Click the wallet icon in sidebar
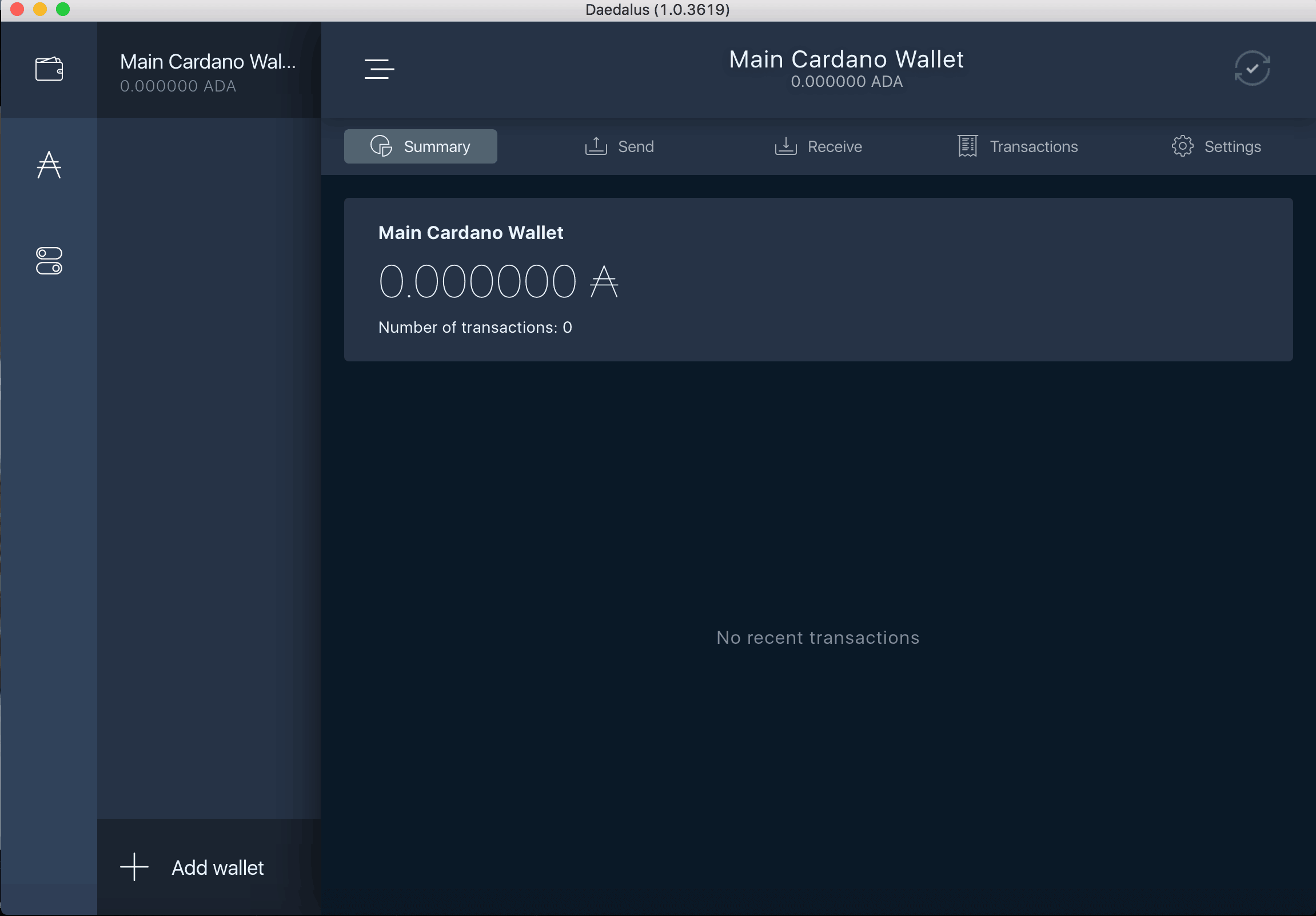 click(x=50, y=68)
